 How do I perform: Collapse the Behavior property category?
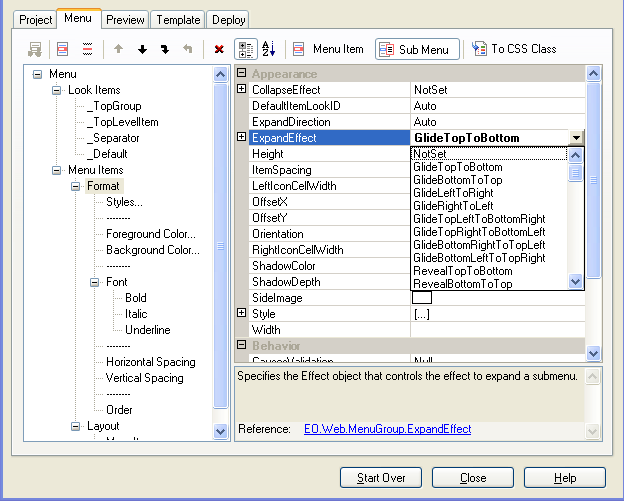(x=242, y=345)
